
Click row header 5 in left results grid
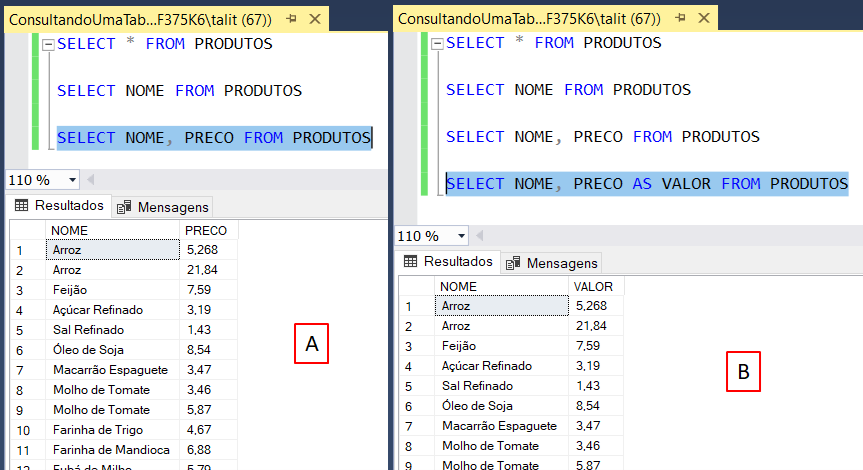tap(28, 330)
